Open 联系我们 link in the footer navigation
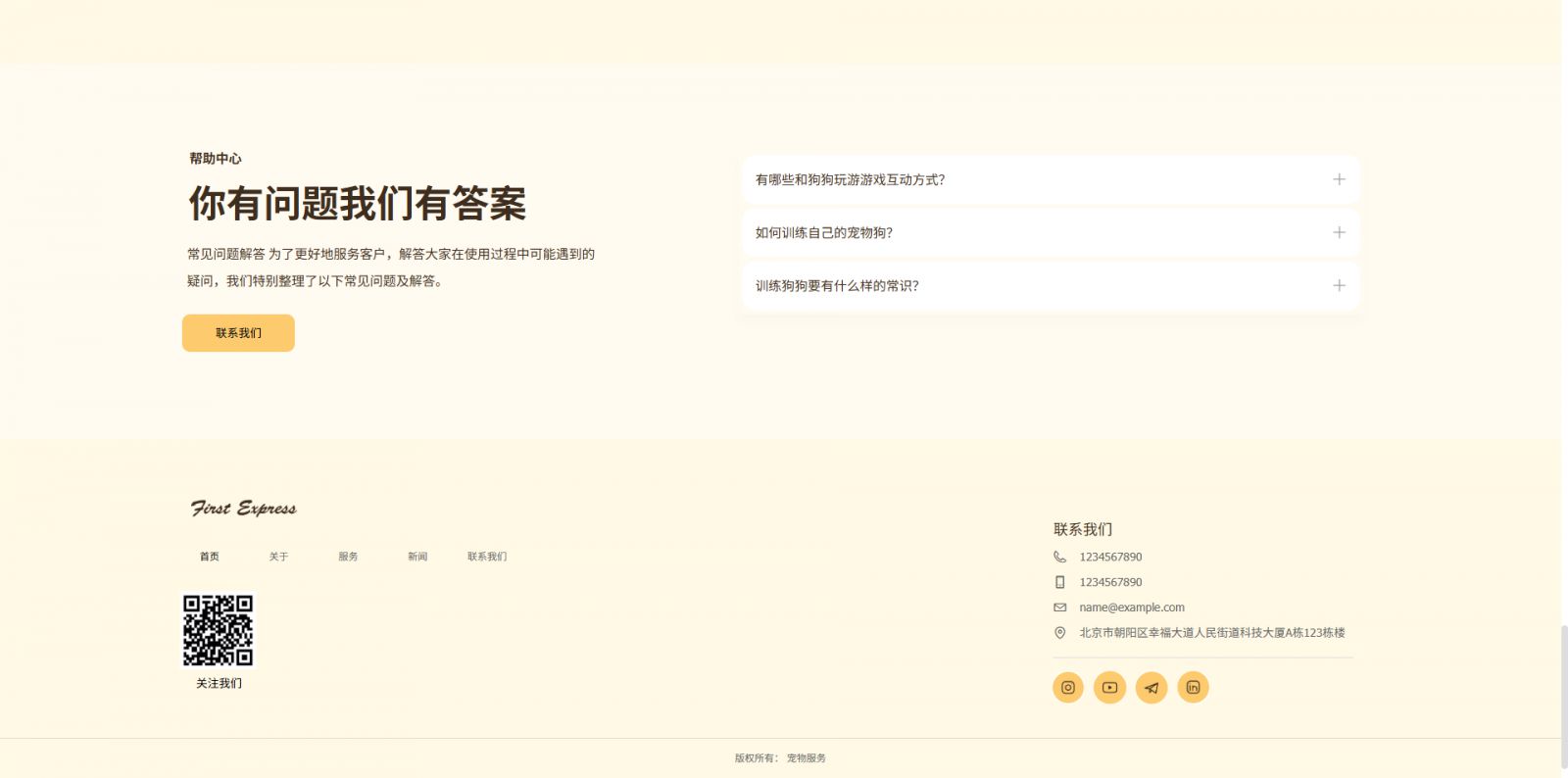This screenshot has width=1568, height=778. 487,557
